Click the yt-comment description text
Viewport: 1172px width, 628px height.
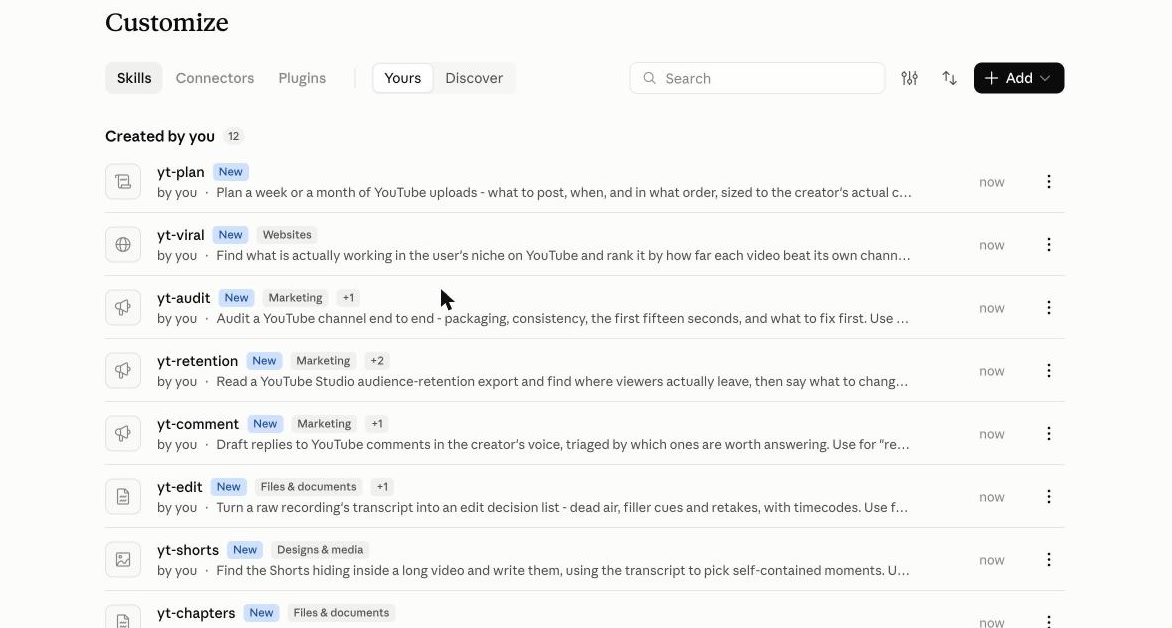(563, 445)
